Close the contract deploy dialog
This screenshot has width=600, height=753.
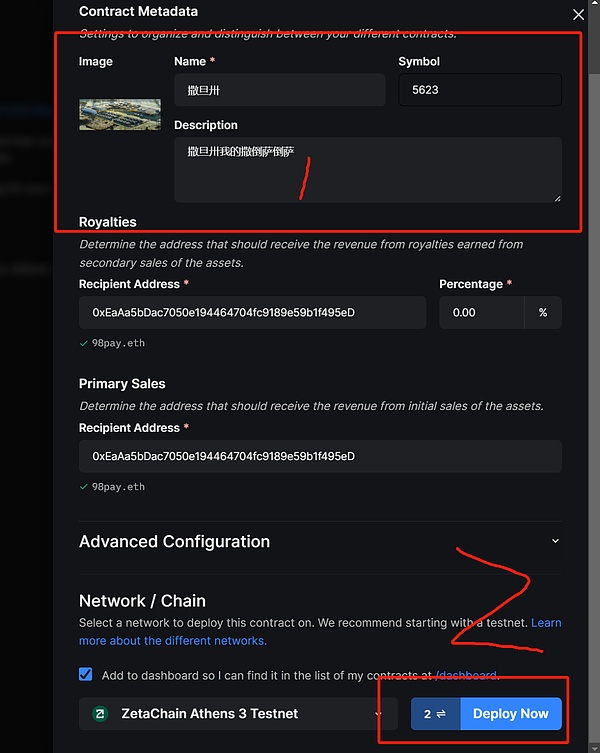coord(578,15)
